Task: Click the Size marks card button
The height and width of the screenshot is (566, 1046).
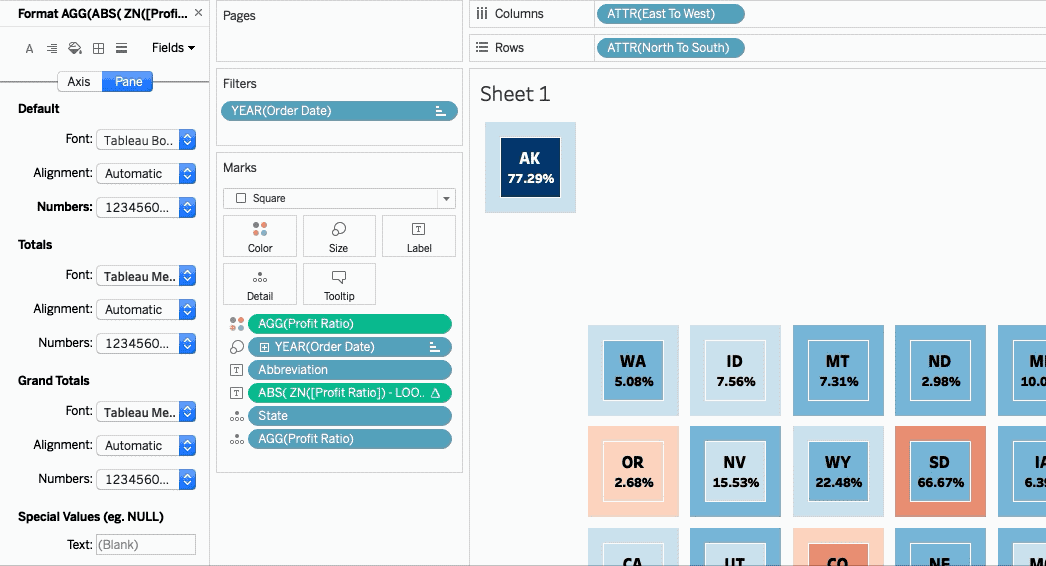Action: (339, 236)
